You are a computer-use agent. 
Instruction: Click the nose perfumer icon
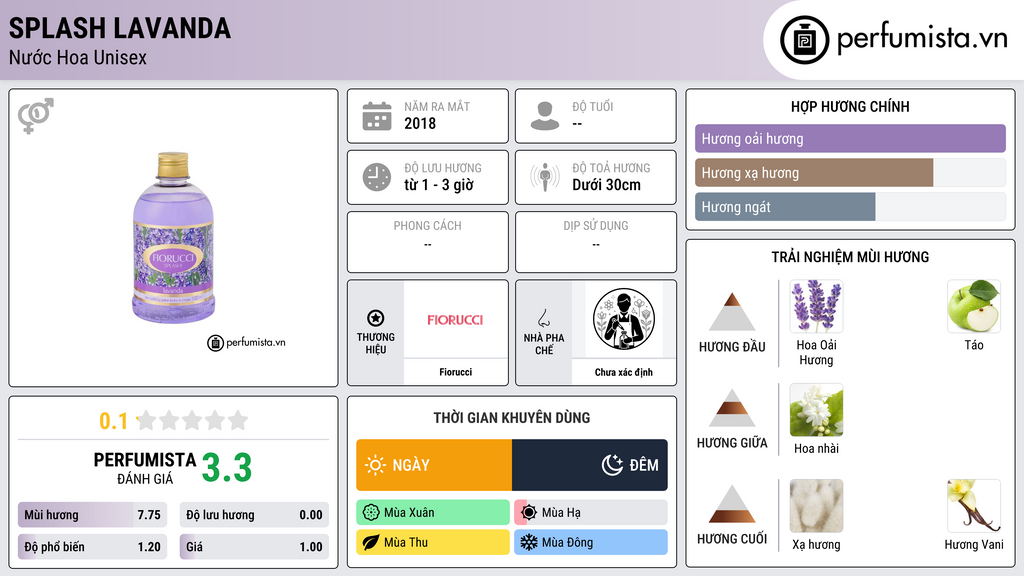543,318
